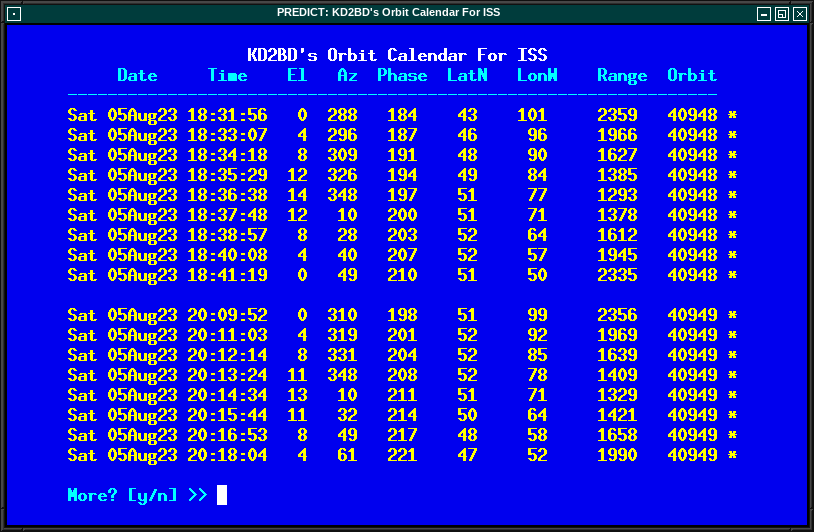Click range value 1969
The image size is (814, 532).
click(x=617, y=335)
